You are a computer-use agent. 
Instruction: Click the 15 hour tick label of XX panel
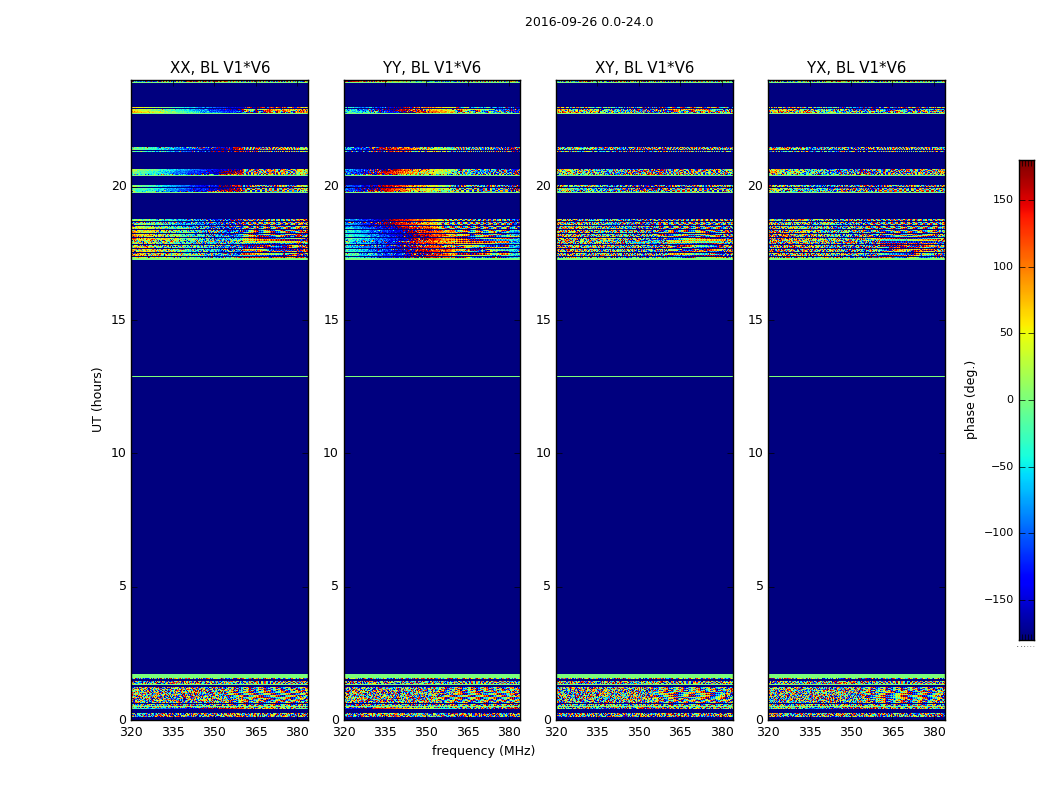click(118, 320)
